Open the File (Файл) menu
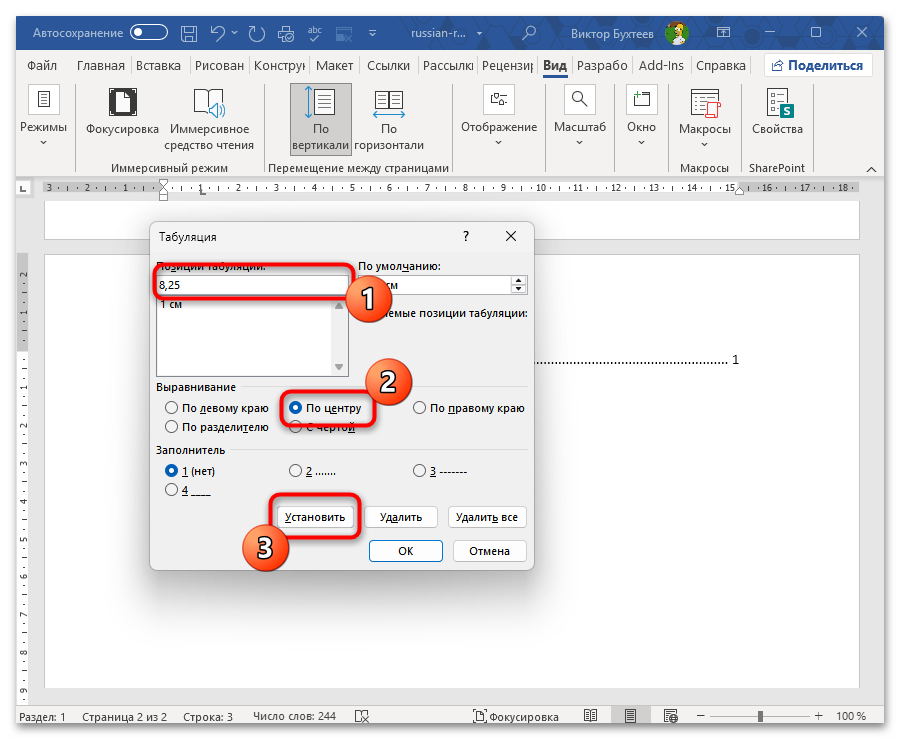 (x=42, y=66)
